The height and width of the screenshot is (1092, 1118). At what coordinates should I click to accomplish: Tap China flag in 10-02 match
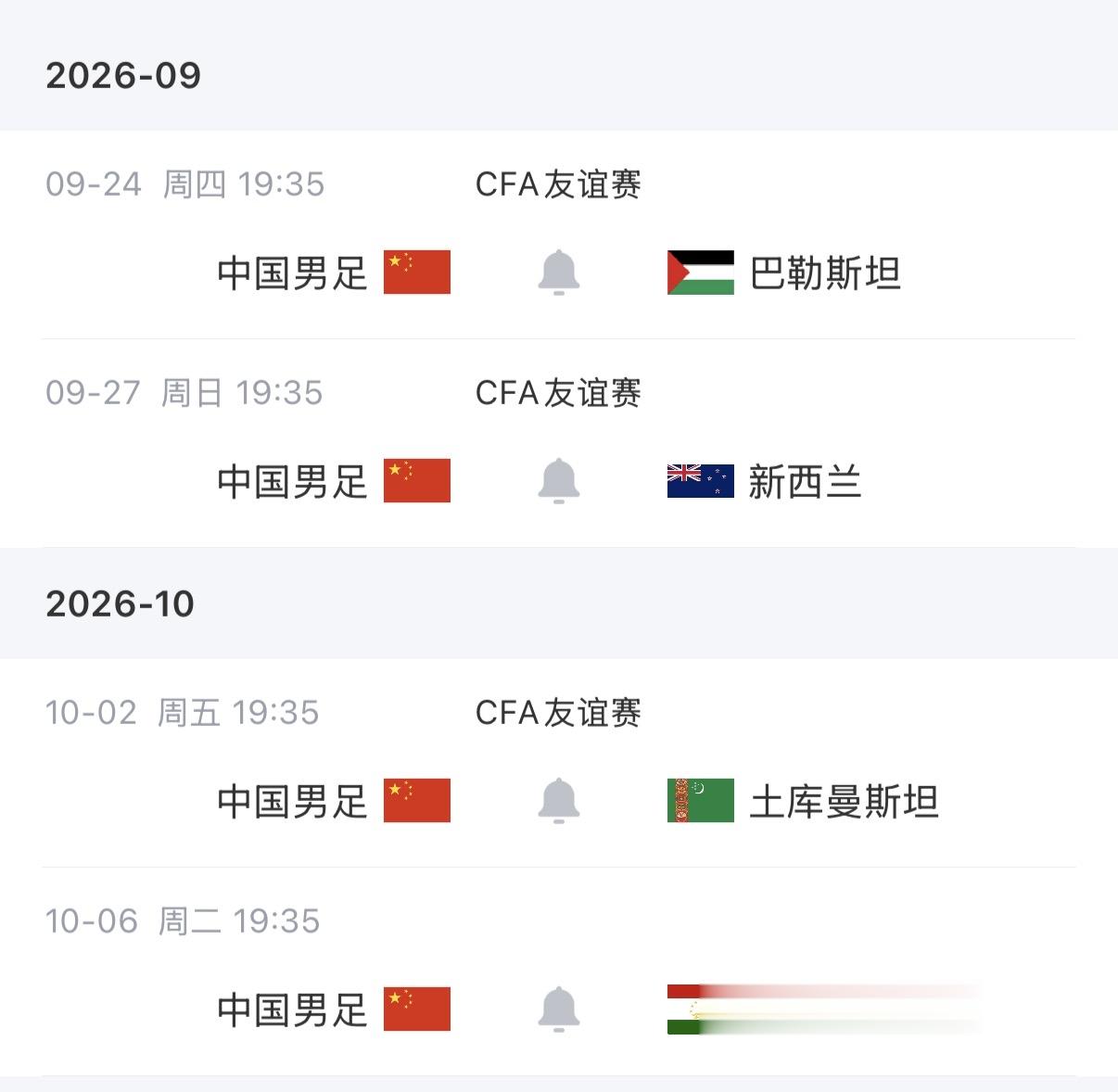[417, 801]
